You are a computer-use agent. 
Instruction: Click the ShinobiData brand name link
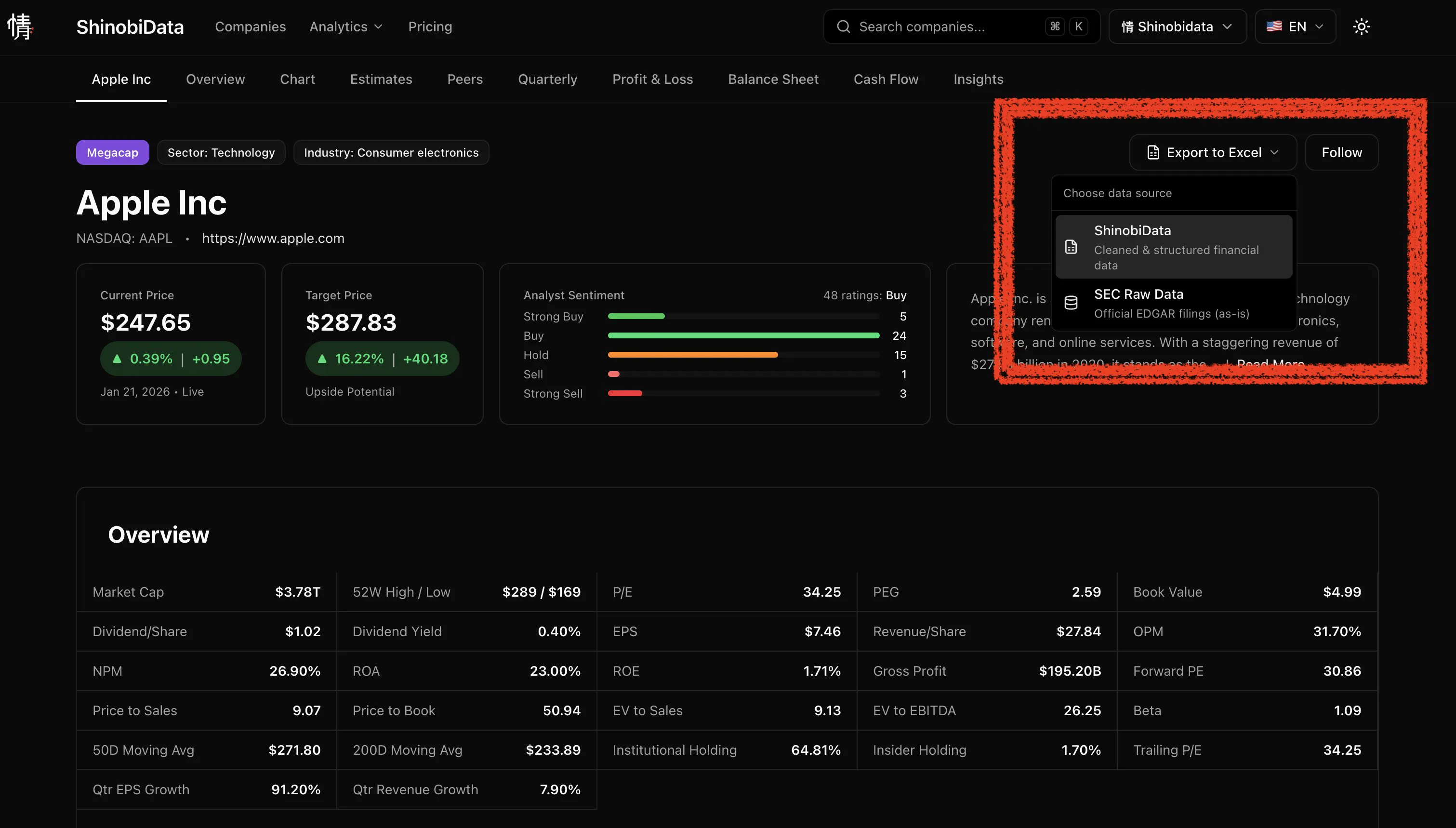pos(130,27)
